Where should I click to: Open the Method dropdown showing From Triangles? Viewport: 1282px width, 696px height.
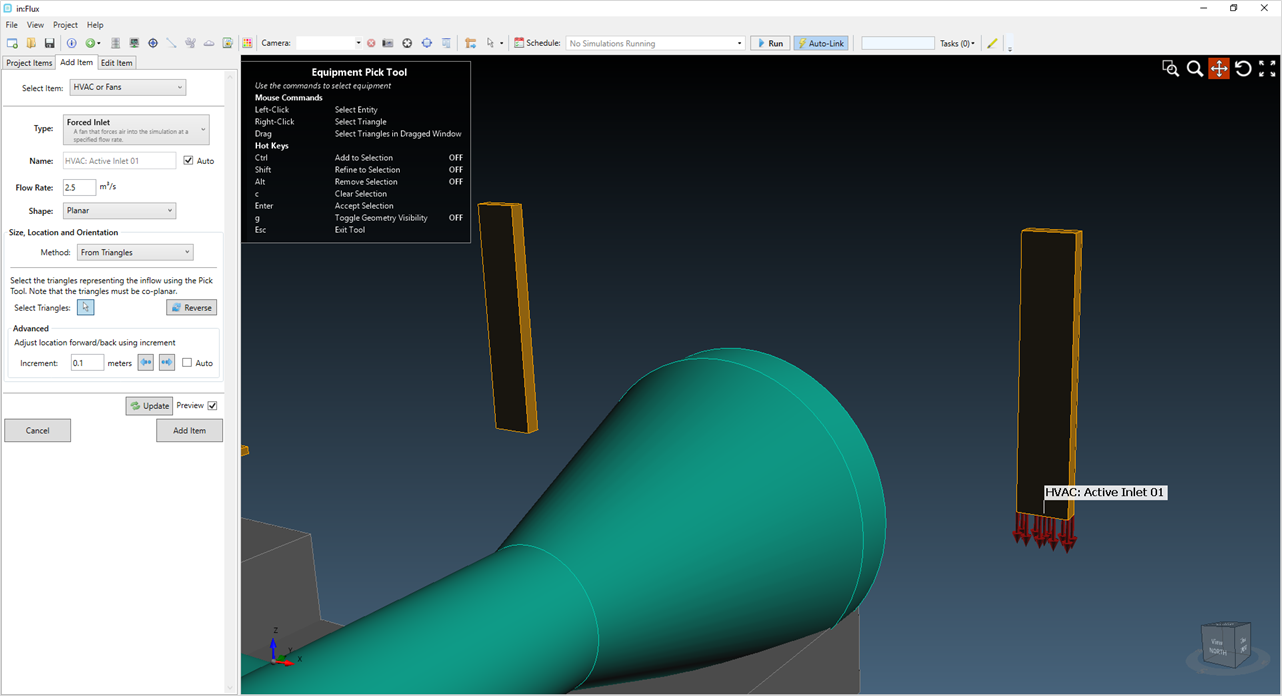click(134, 251)
